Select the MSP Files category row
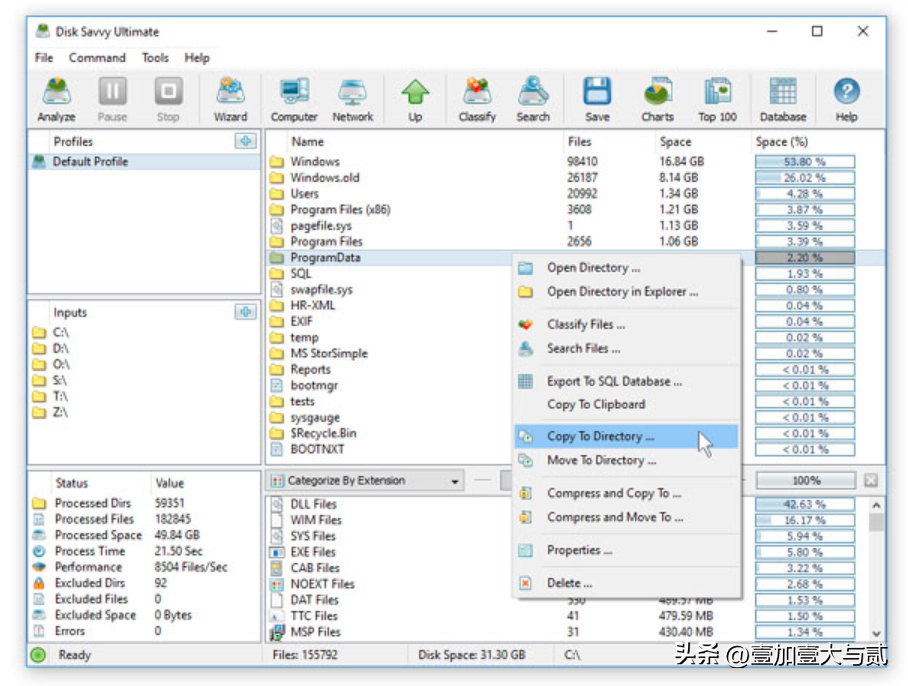 coord(568,632)
